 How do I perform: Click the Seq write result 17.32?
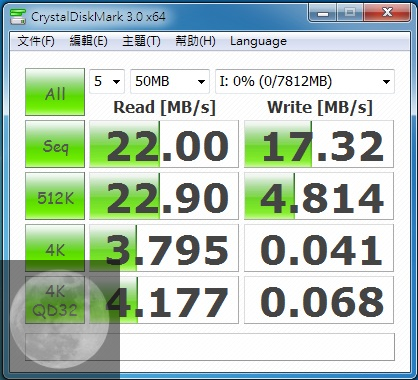pos(319,144)
